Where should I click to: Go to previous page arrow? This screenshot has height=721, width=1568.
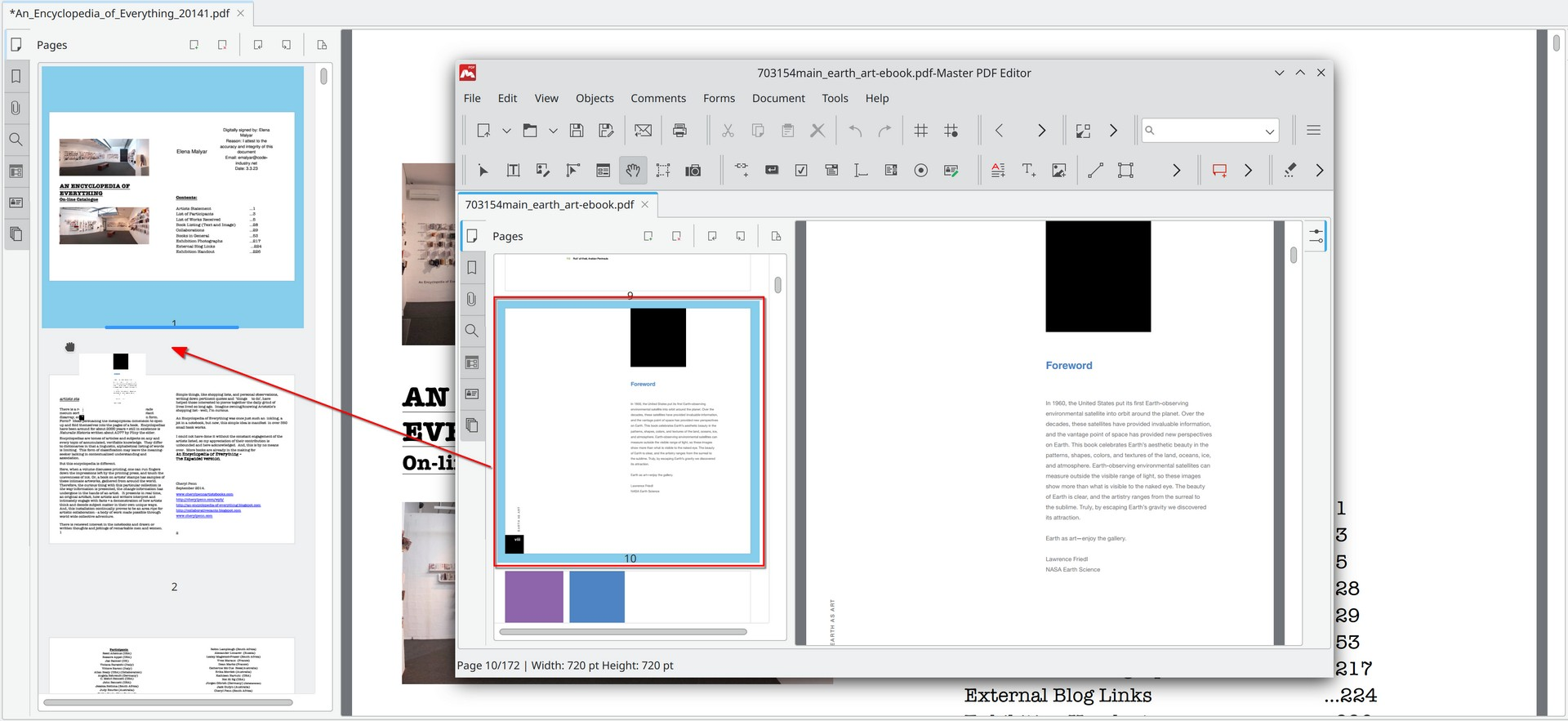tap(999, 131)
